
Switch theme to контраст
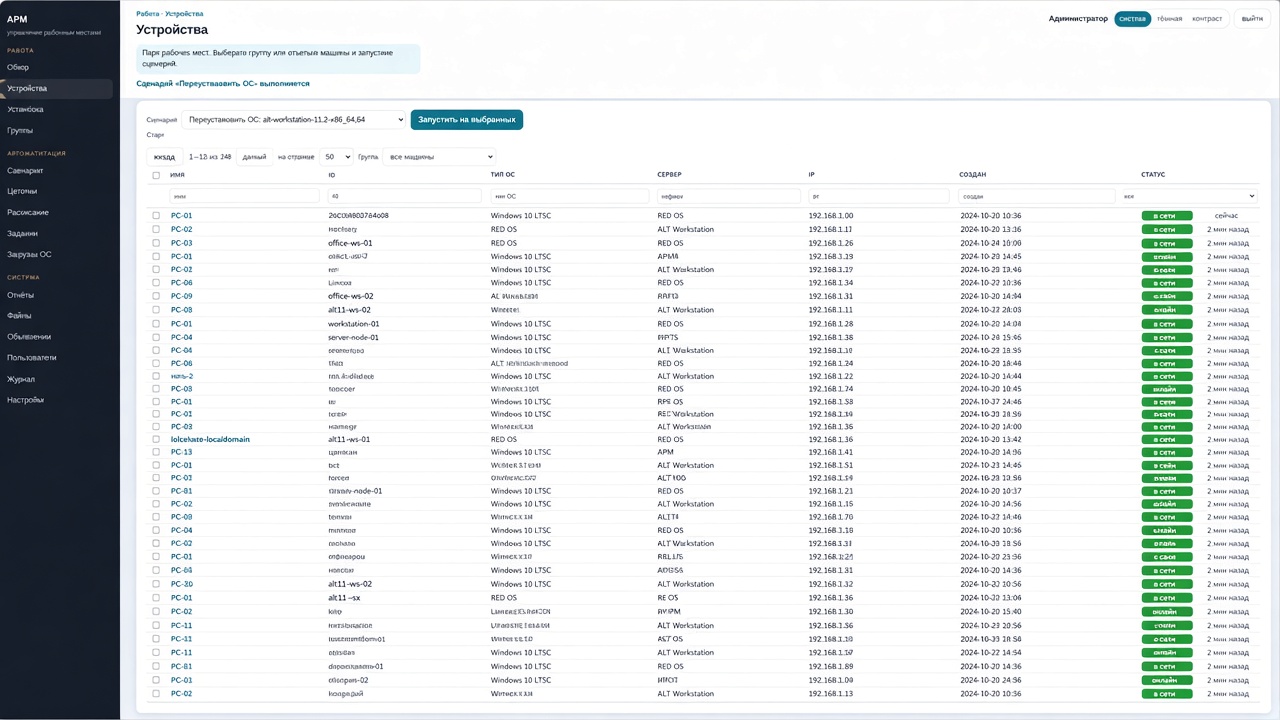click(x=1207, y=19)
